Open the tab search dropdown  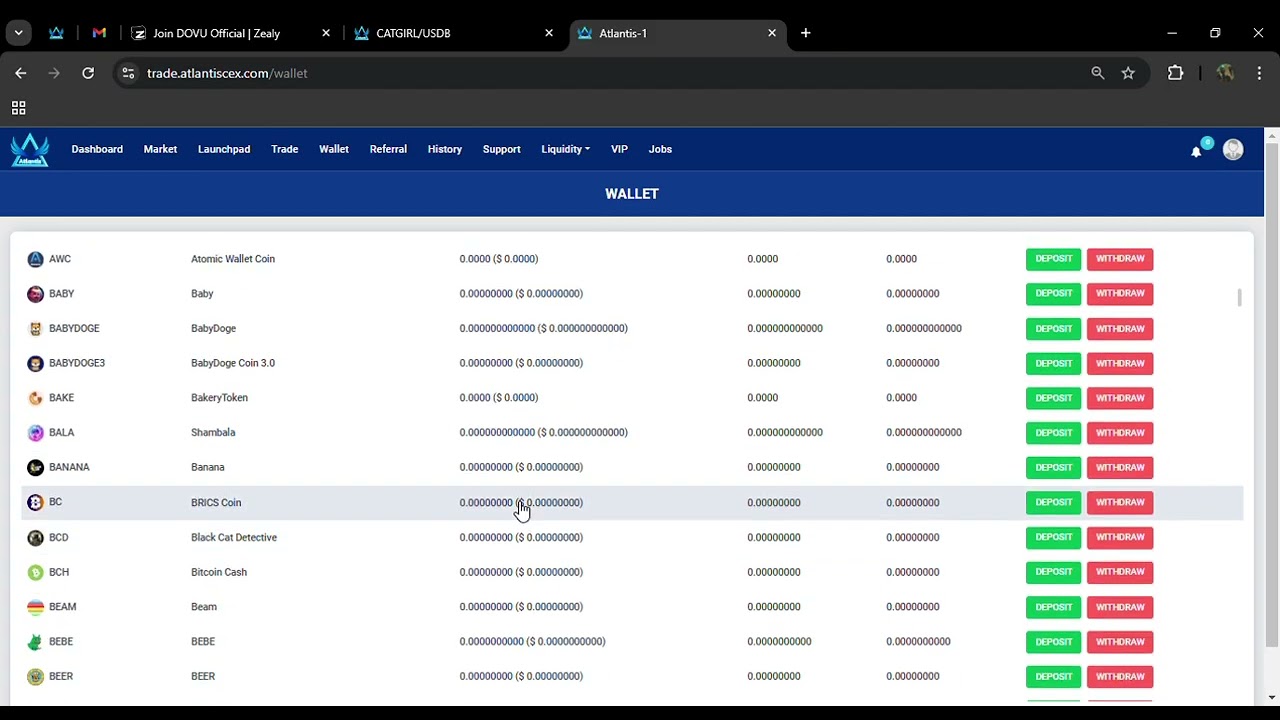(18, 33)
